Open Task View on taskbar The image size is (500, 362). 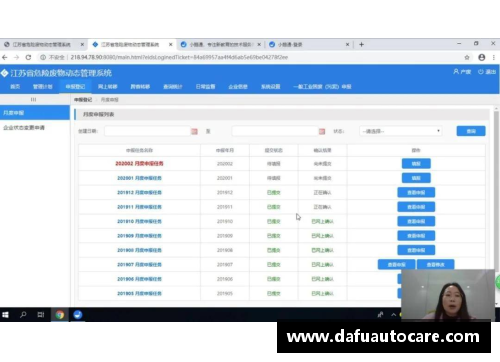click(41, 314)
